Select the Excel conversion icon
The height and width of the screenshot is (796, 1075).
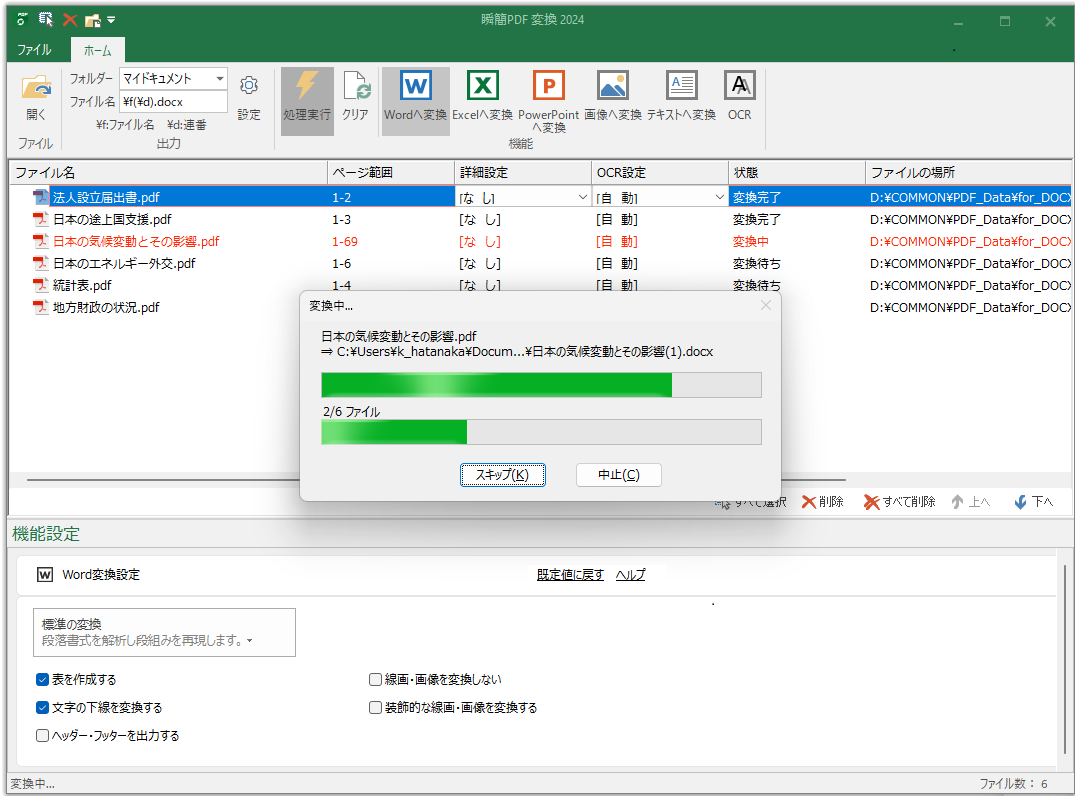(x=482, y=86)
